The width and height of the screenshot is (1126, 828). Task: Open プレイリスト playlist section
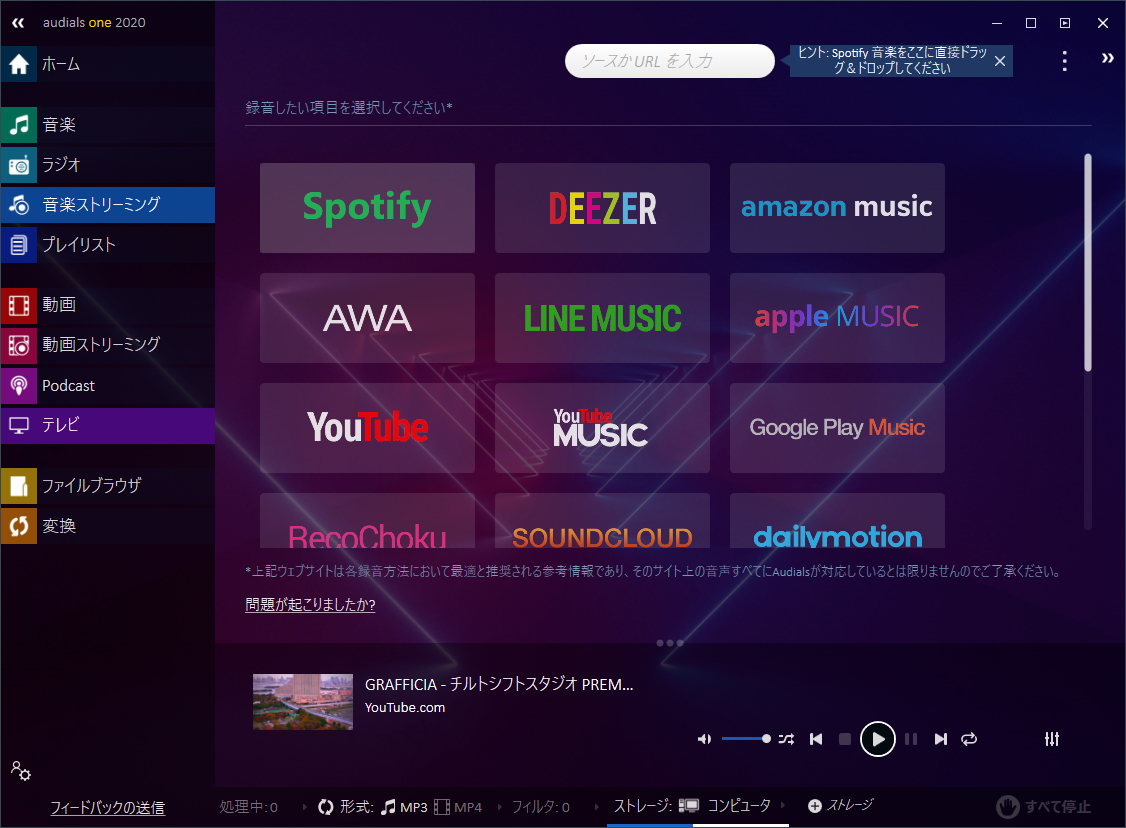[108, 245]
